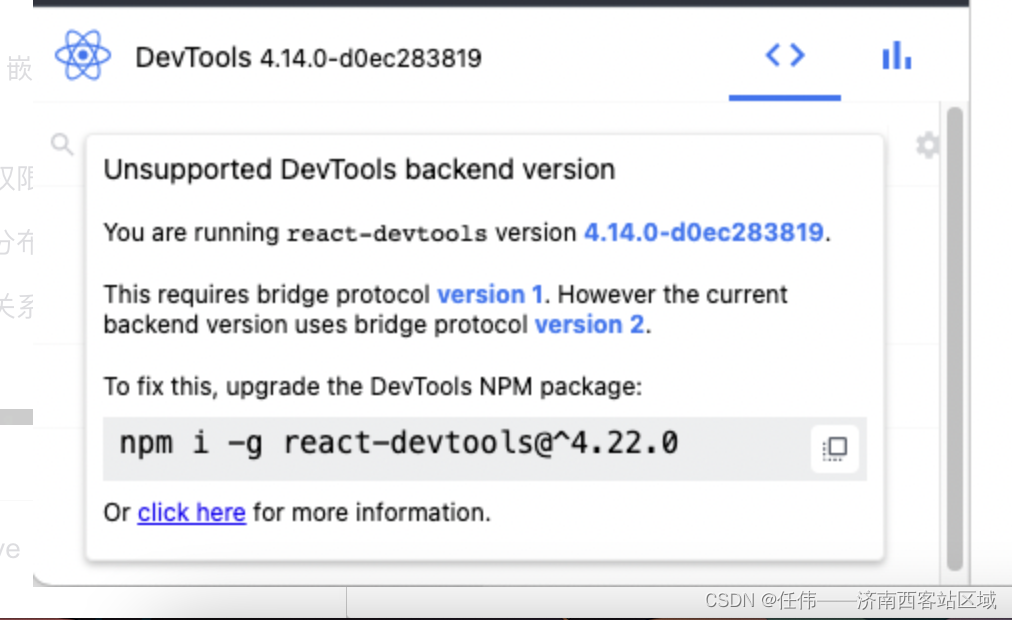
Task: Open the "version 2" protocol link
Action: [x=589, y=325]
